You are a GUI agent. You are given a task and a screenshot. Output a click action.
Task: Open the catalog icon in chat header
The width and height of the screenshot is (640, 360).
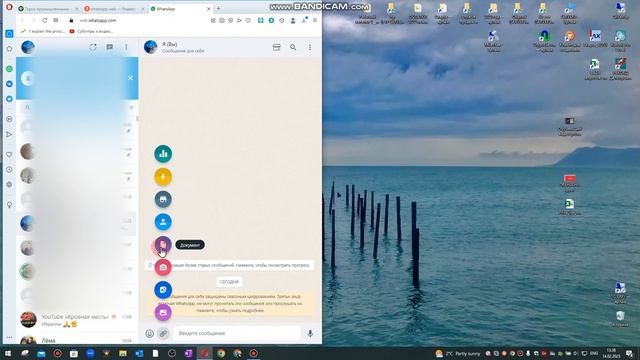coord(276,47)
